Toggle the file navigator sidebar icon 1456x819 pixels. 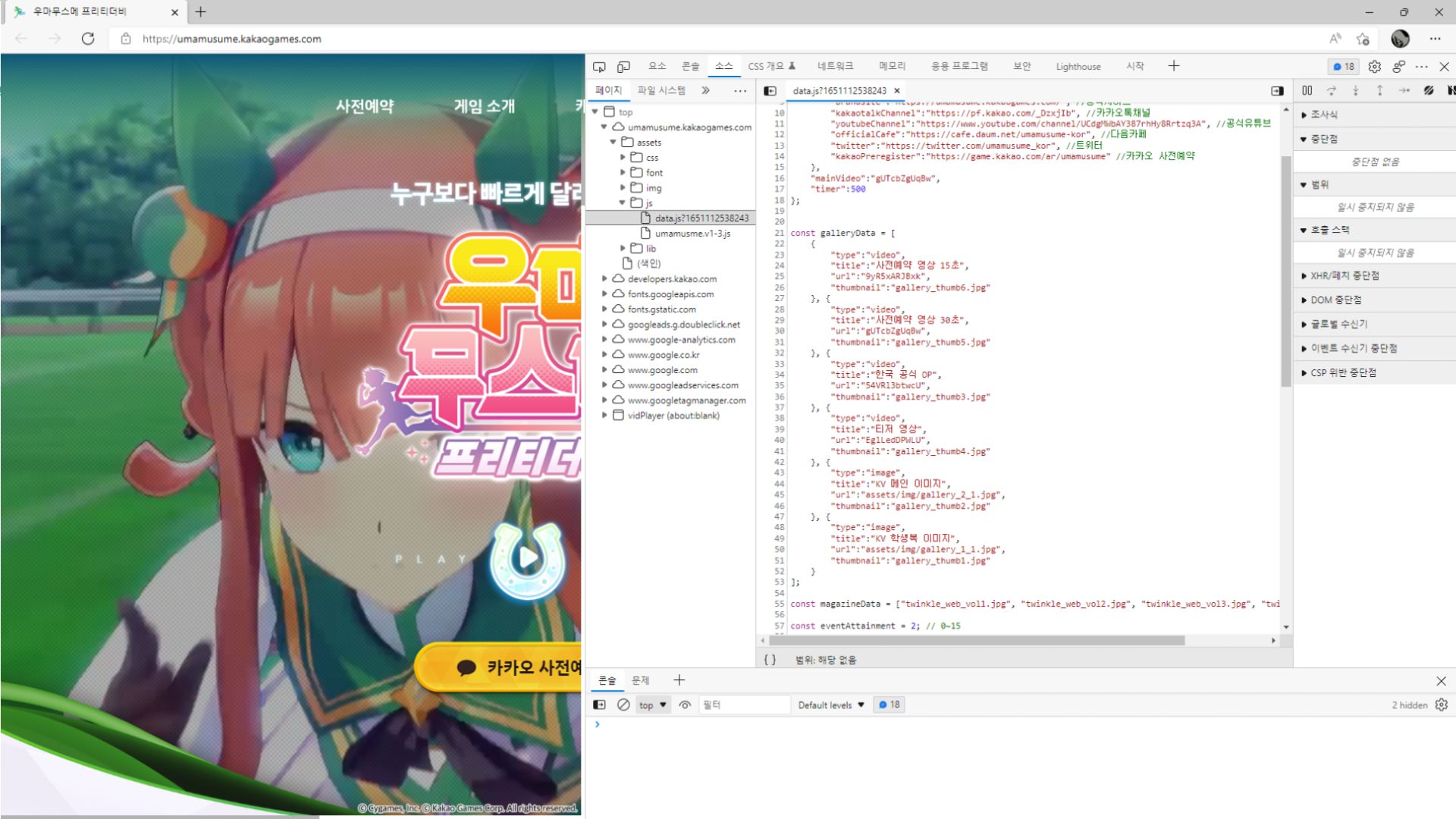(x=770, y=91)
